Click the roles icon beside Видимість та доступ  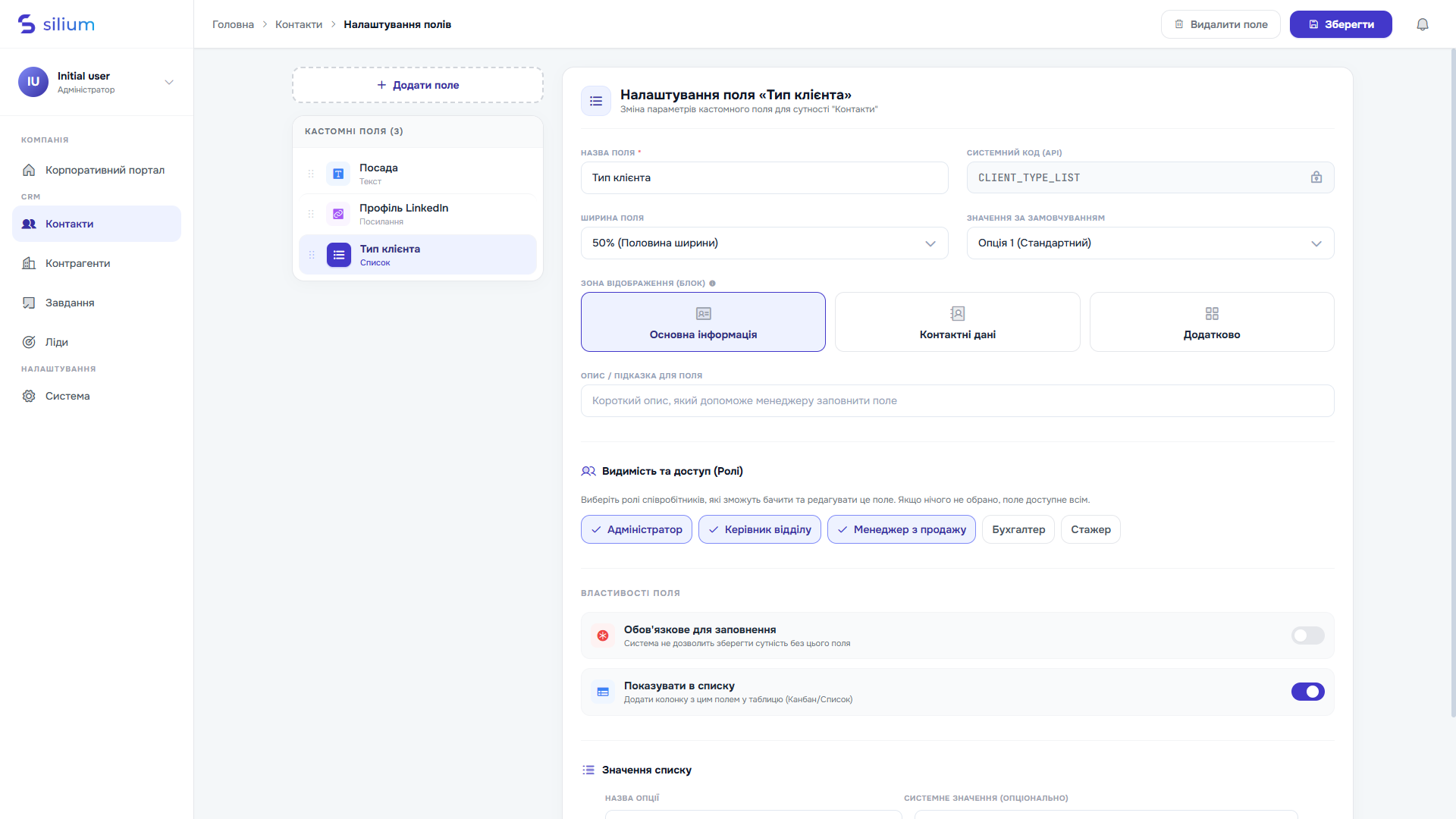pyautogui.click(x=588, y=471)
